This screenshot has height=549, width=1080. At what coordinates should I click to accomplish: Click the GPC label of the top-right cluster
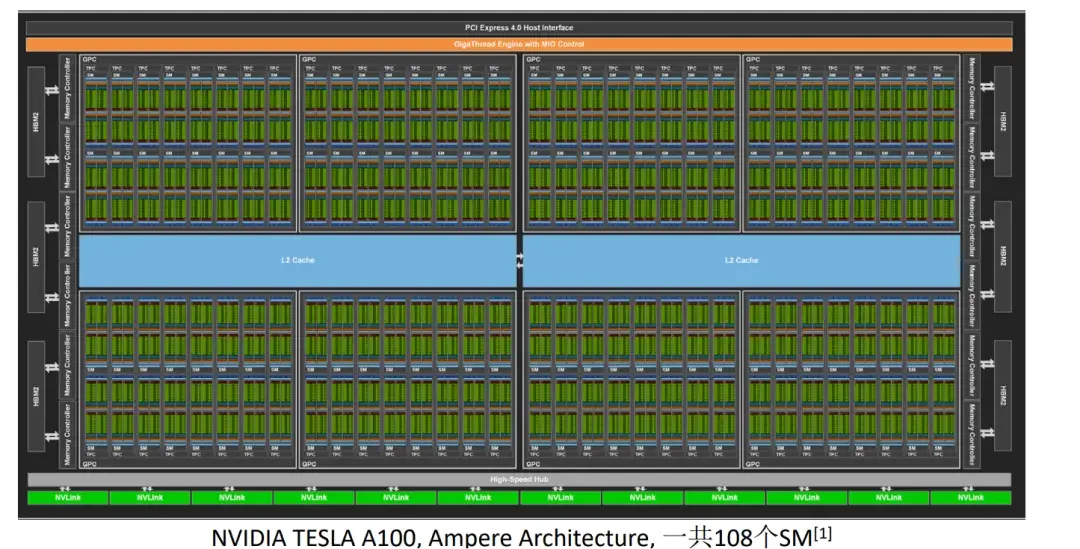click(x=753, y=60)
